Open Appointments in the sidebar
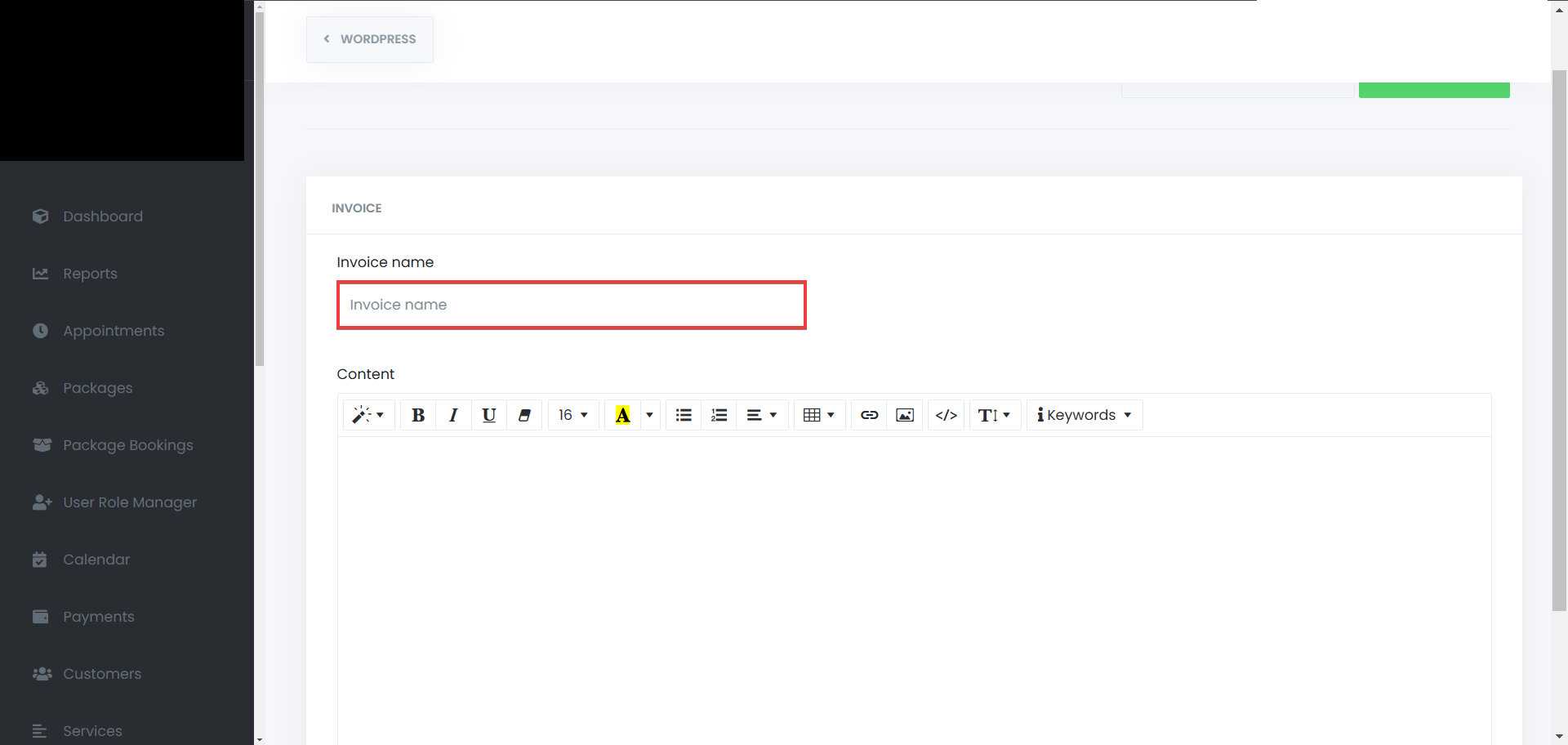1568x745 pixels. pos(114,331)
